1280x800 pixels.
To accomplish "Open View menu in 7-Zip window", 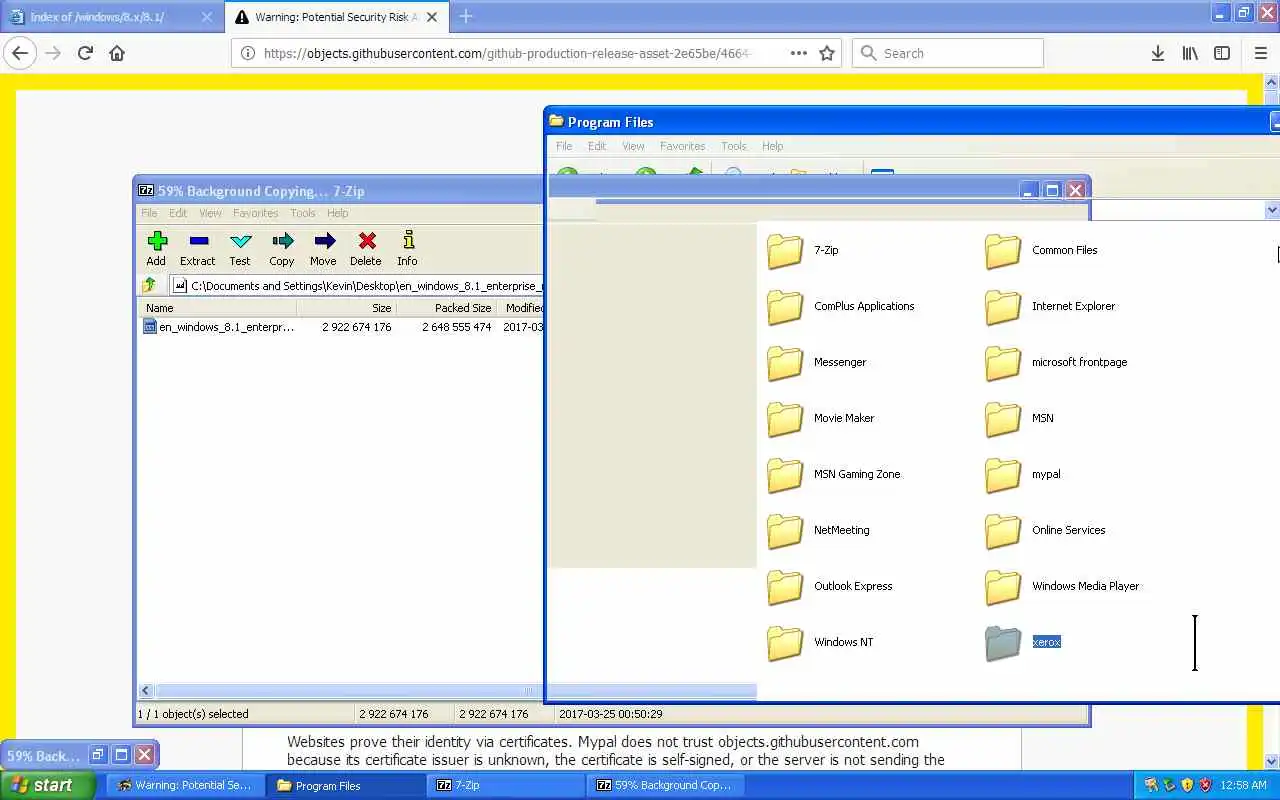I will tap(210, 213).
